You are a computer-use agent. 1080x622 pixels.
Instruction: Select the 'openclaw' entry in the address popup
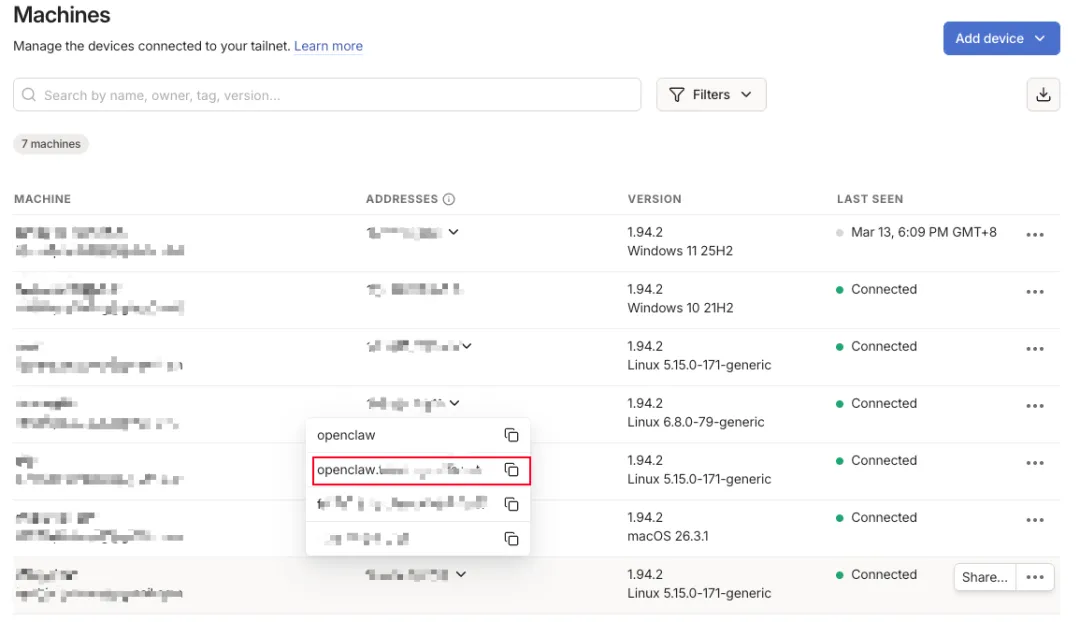[x=346, y=435]
